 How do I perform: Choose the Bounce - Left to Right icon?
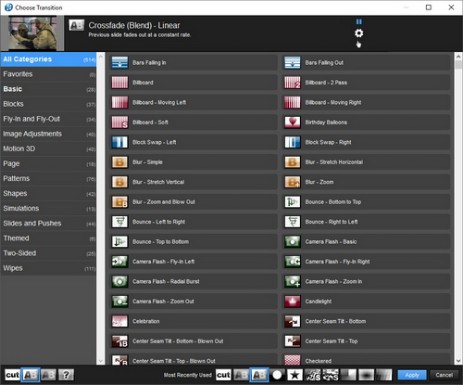120,222
